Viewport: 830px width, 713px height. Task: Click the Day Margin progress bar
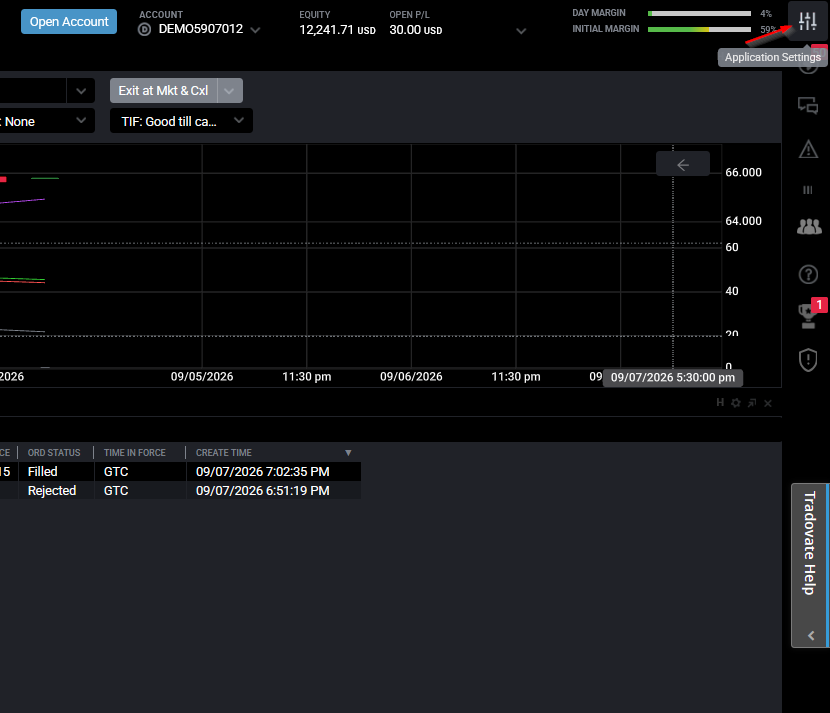coord(699,13)
